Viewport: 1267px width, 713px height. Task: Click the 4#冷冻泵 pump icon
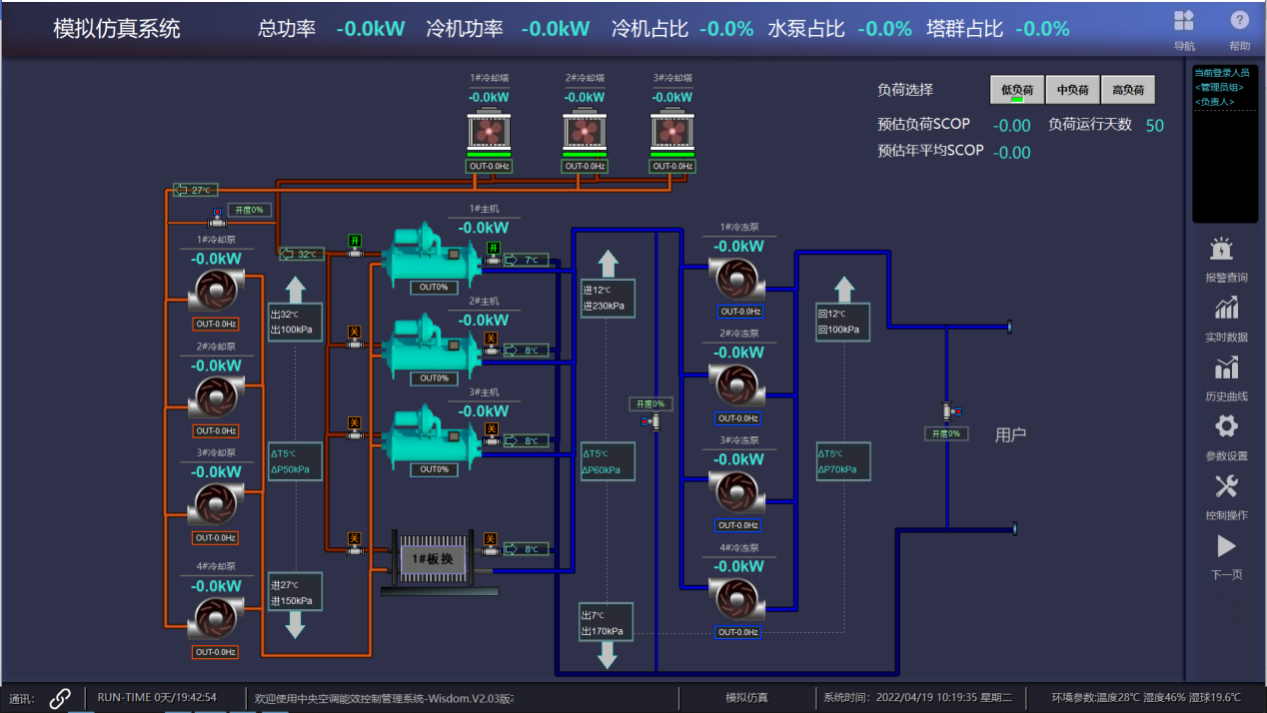click(x=738, y=599)
